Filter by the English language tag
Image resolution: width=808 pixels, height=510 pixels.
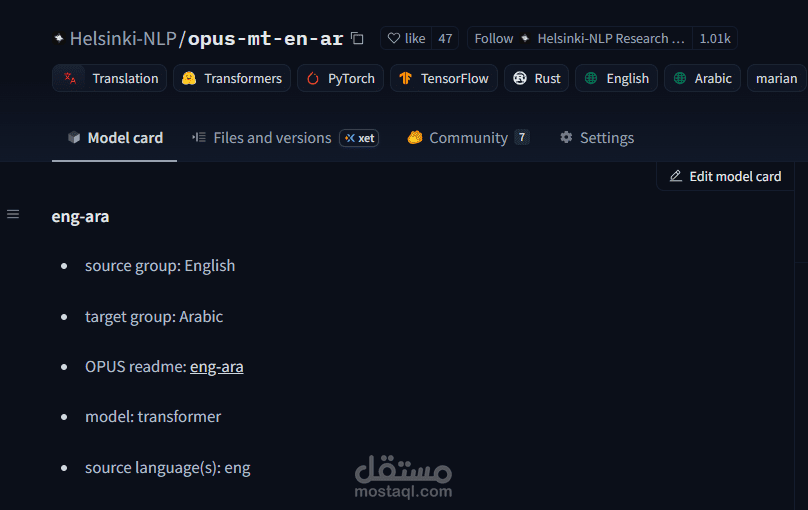[616, 78]
